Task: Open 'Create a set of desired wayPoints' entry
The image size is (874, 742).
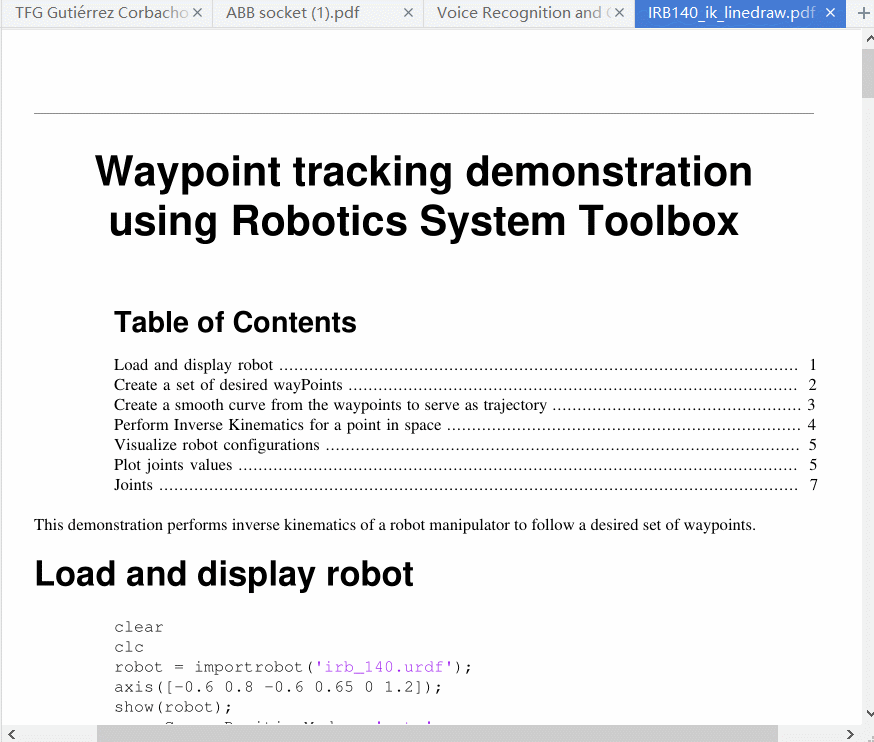Action: pyautogui.click(x=465, y=385)
